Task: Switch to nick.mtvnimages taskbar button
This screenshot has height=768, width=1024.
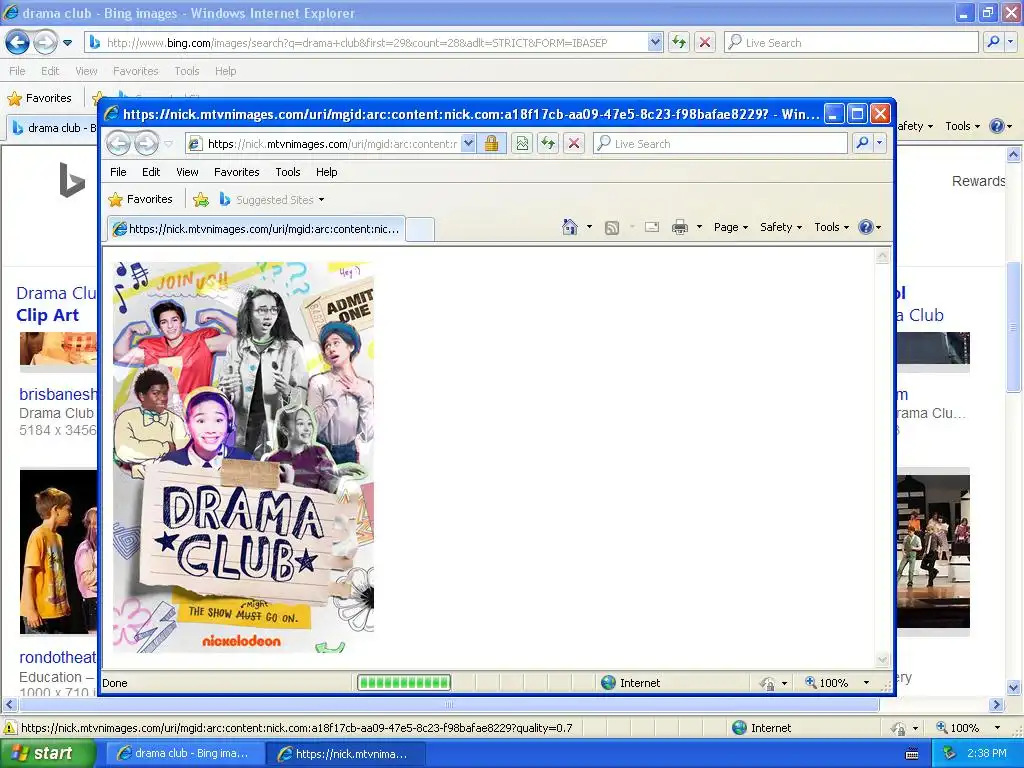Action: (345, 754)
